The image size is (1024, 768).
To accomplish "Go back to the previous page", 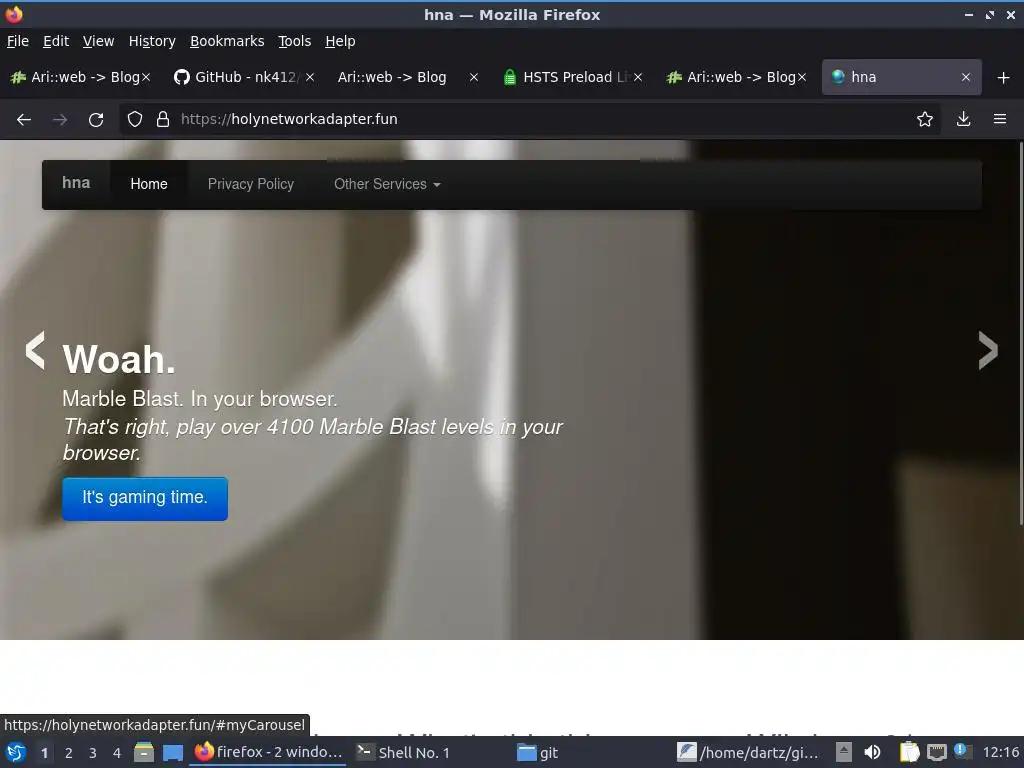I will [x=24, y=120].
